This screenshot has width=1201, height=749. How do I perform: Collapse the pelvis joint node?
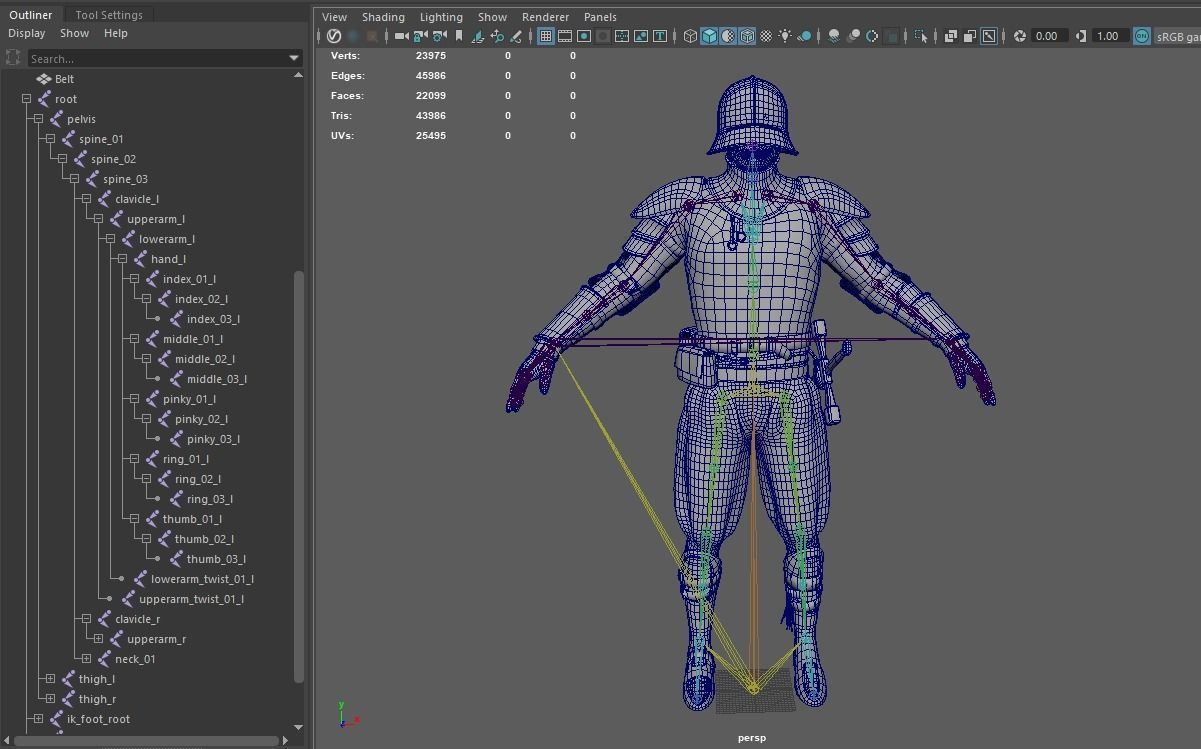tap(39, 119)
